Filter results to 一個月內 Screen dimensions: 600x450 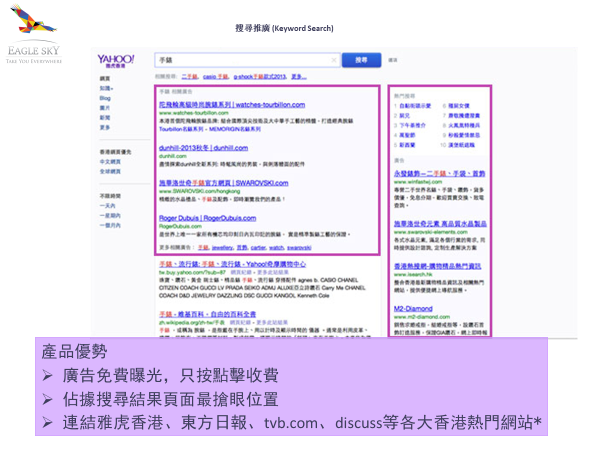coord(110,225)
